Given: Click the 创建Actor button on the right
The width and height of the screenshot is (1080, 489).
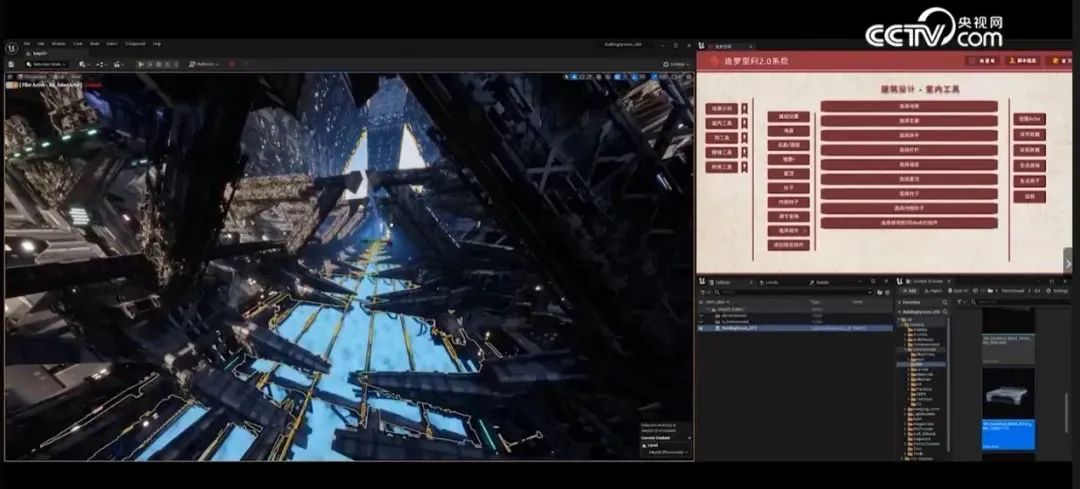Looking at the screenshot, I should point(1029,119).
